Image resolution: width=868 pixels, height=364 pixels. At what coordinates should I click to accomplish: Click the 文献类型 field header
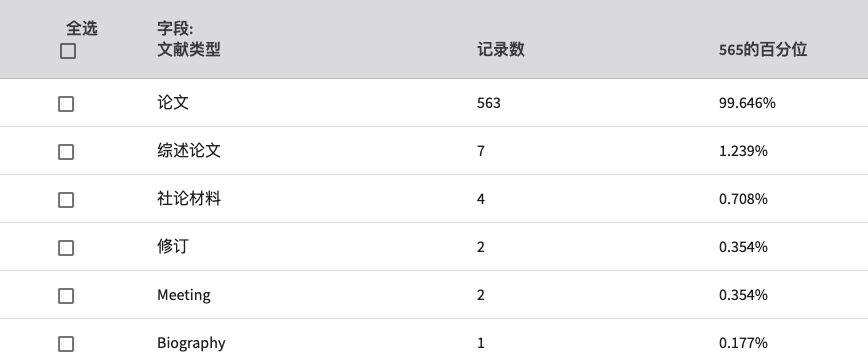189,50
